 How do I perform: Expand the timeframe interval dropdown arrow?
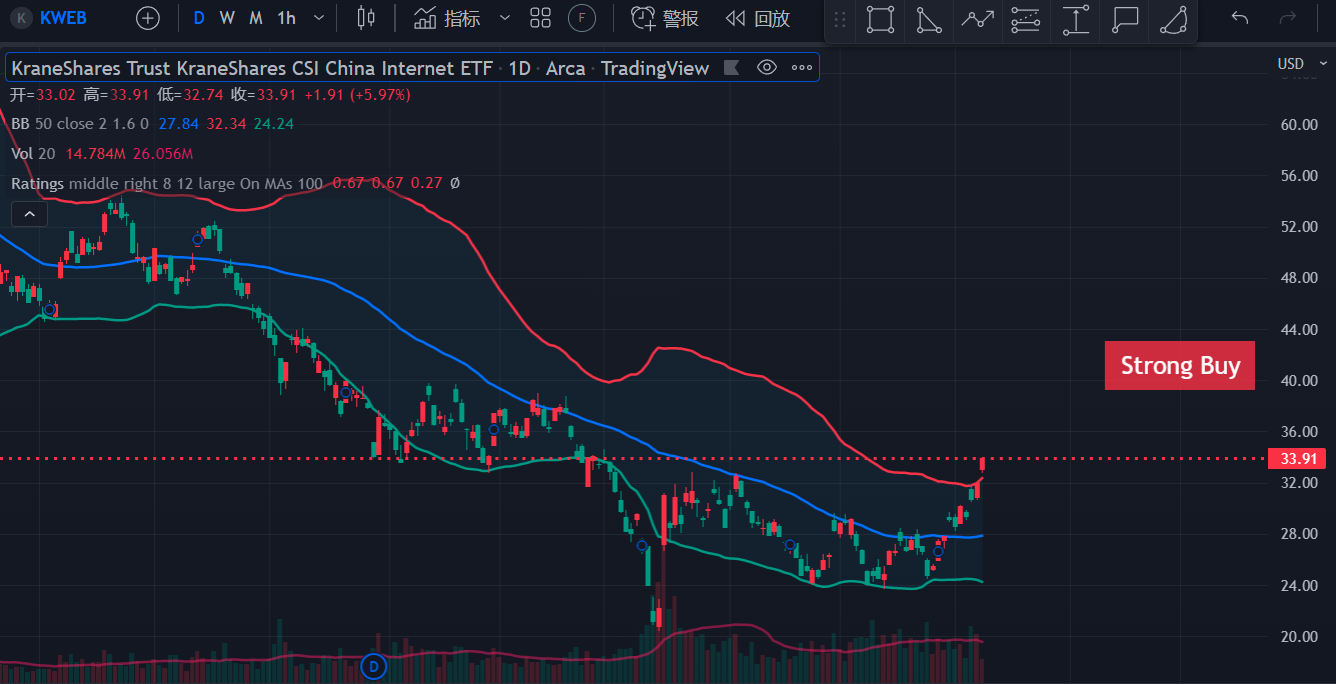click(318, 18)
